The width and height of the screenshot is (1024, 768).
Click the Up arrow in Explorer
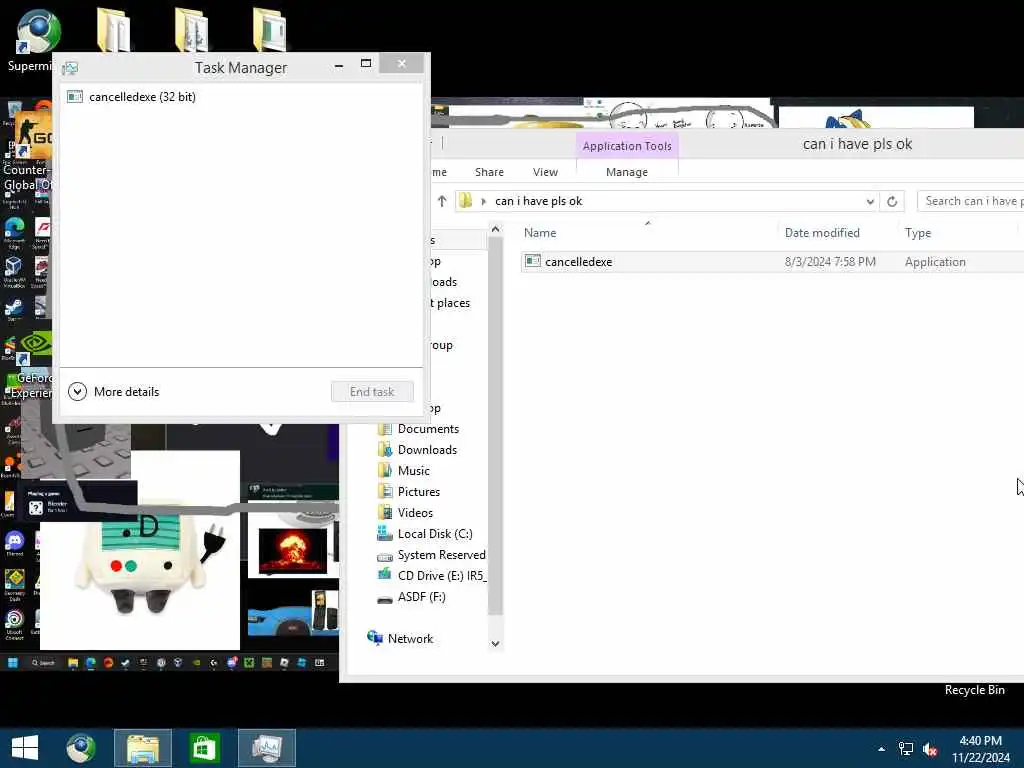(x=441, y=200)
